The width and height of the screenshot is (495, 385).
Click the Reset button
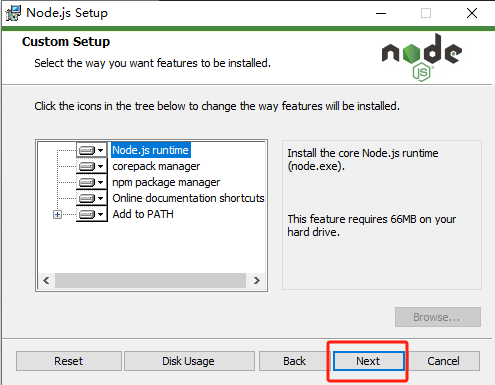69,361
